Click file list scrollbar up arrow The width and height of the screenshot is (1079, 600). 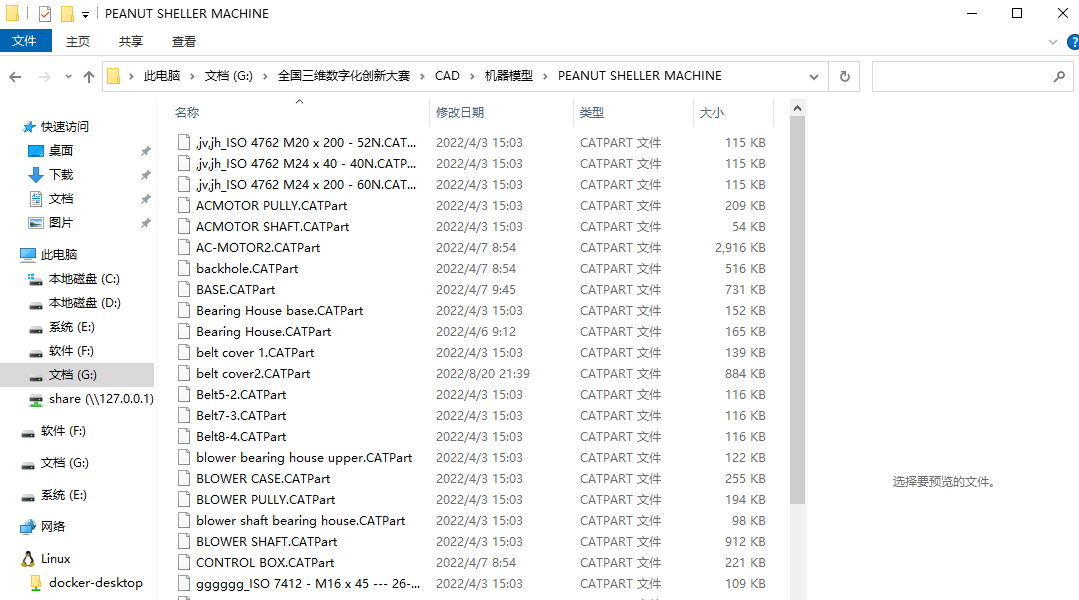click(797, 108)
